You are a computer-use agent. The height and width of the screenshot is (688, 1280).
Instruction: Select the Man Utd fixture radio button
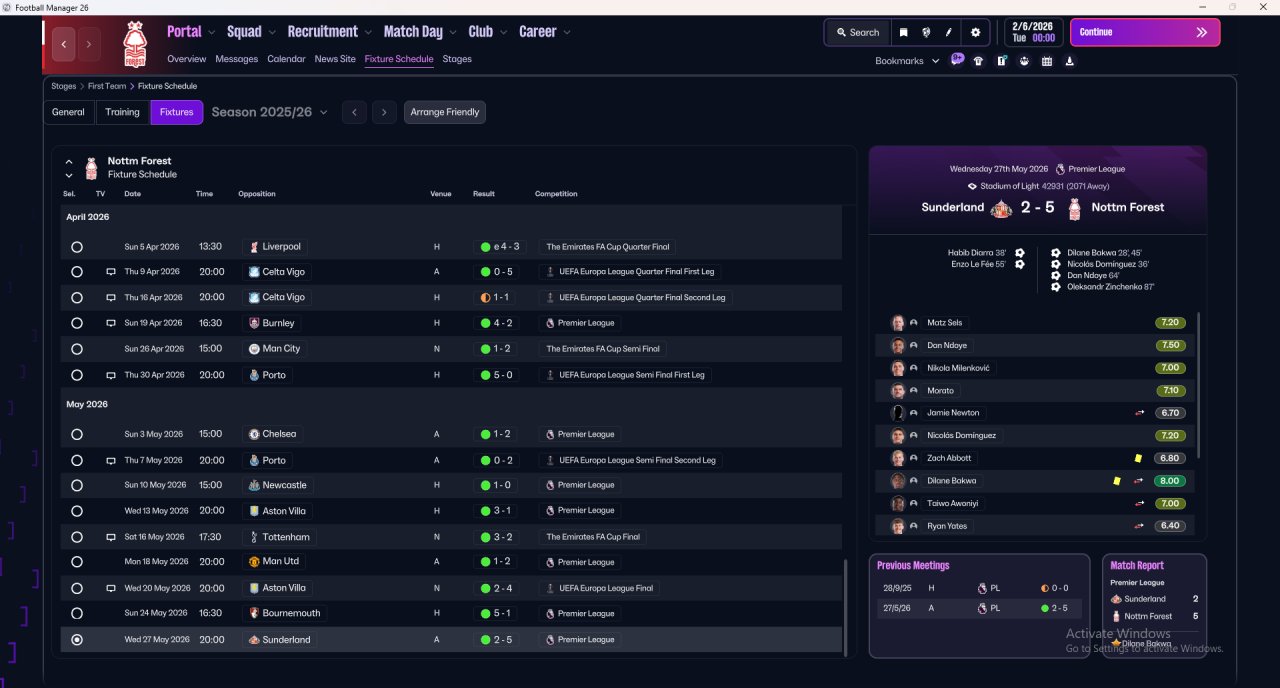(x=77, y=562)
